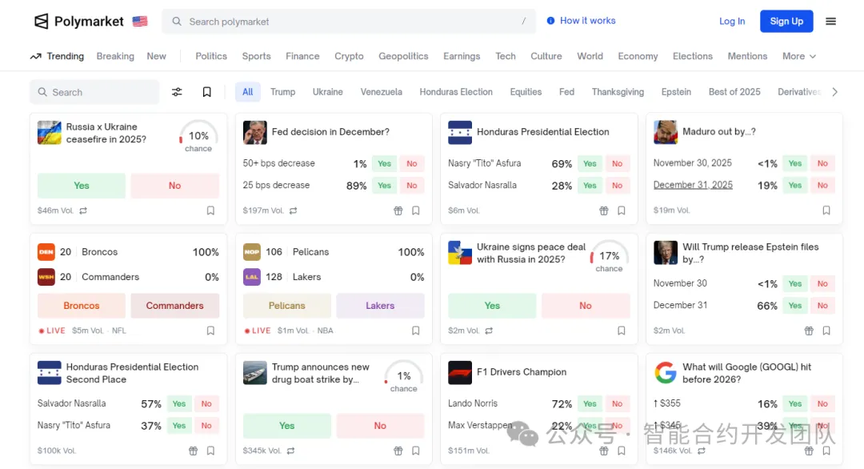
Task: Open the Geopolitics category
Action: pyautogui.click(x=403, y=56)
